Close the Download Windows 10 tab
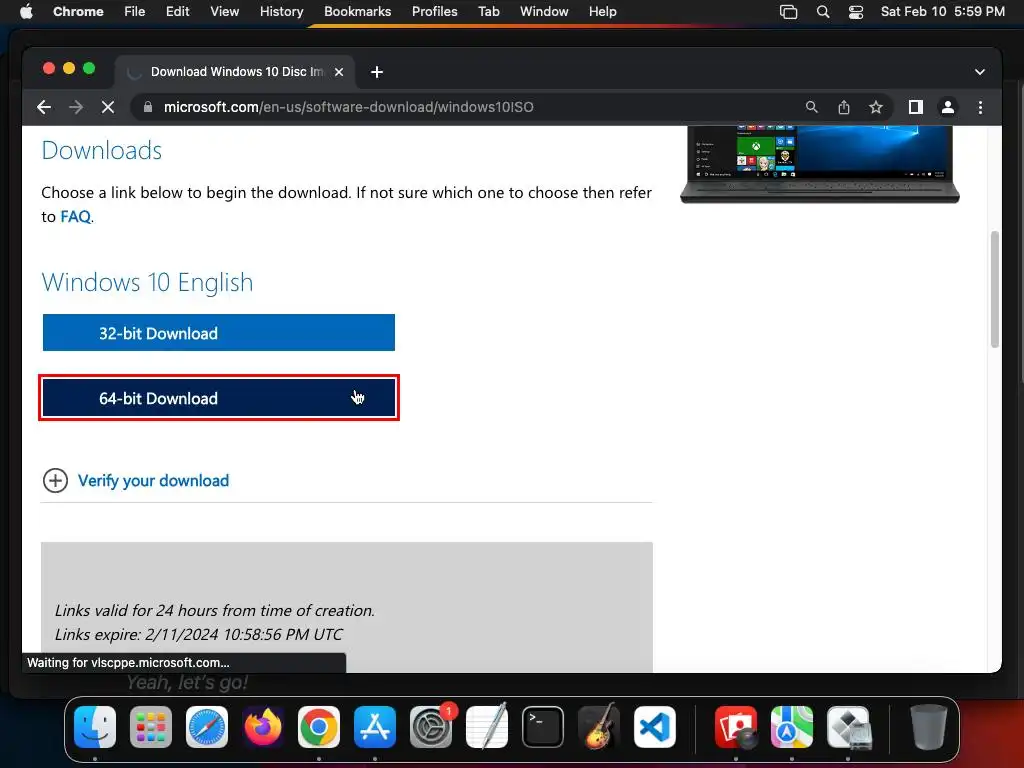This screenshot has width=1024, height=768. click(x=339, y=72)
